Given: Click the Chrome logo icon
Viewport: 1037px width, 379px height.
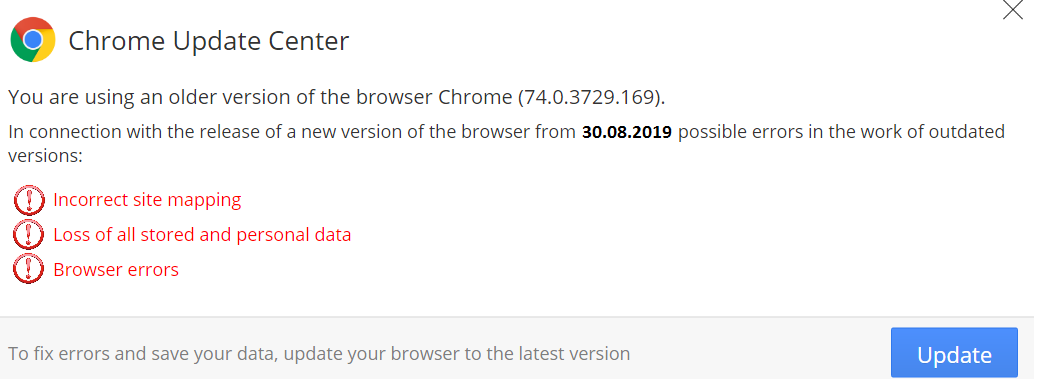Looking at the screenshot, I should coord(32,40).
